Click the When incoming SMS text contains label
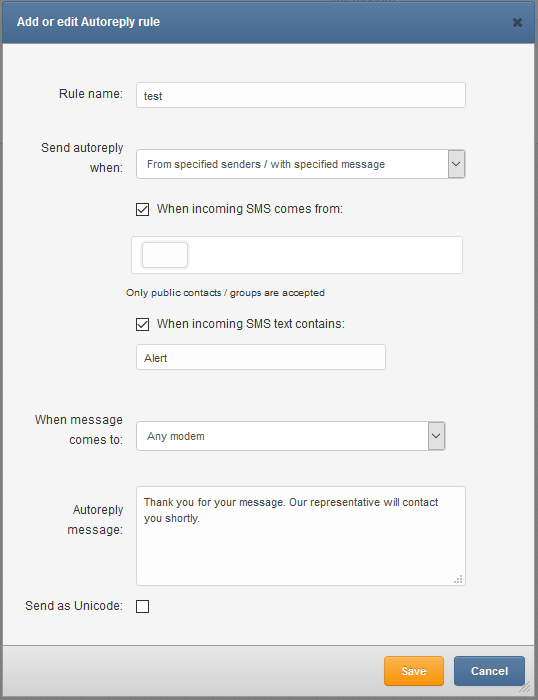Image resolution: width=538 pixels, height=700 pixels. tap(250, 324)
